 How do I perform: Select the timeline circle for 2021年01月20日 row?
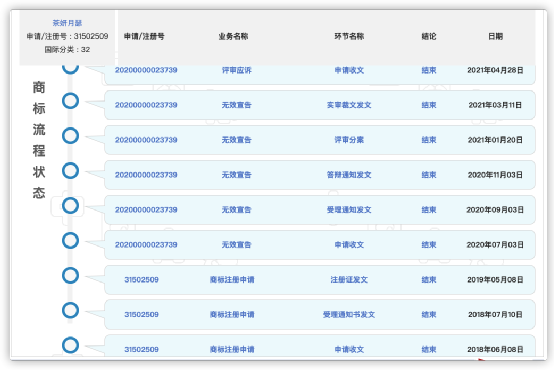[70, 136]
